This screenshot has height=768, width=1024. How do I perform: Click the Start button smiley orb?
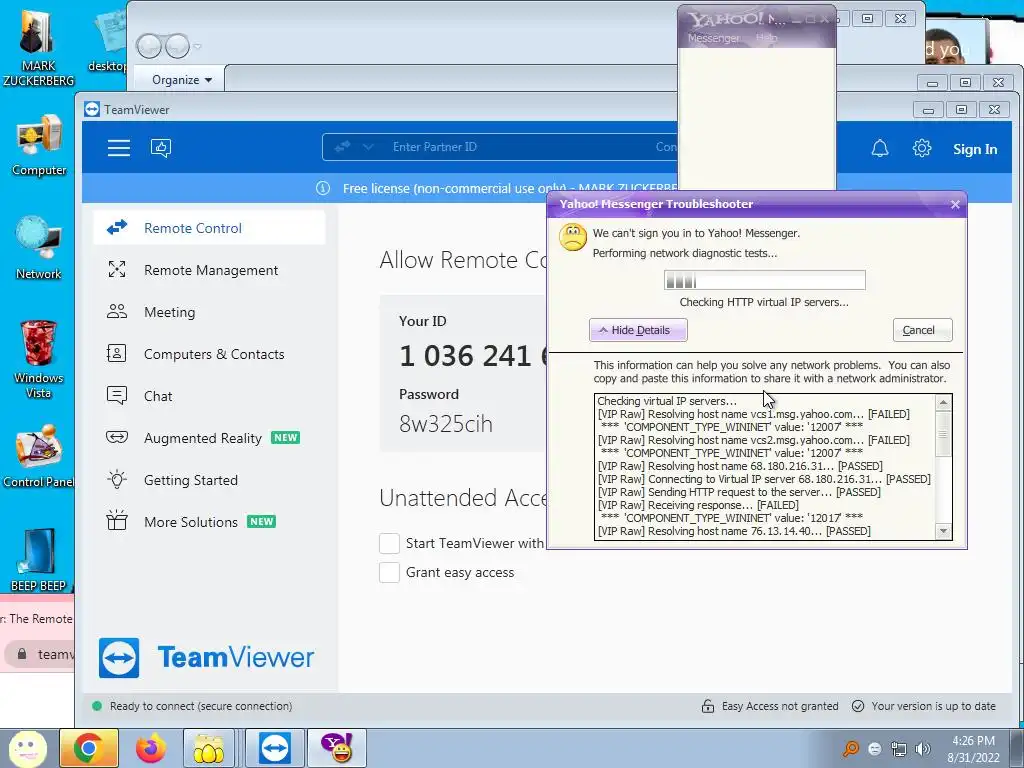(28, 748)
